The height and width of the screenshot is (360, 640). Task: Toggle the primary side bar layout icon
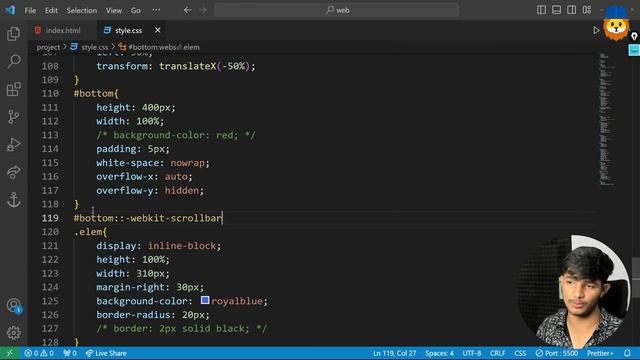pyautogui.click(x=541, y=10)
